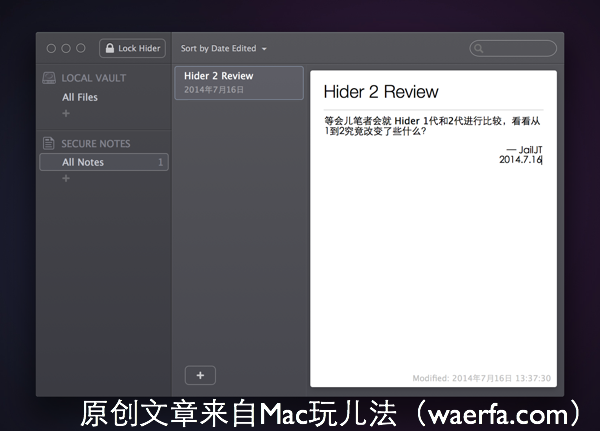Image resolution: width=600 pixels, height=431 pixels.
Task: Focus the search field
Action: (513, 48)
